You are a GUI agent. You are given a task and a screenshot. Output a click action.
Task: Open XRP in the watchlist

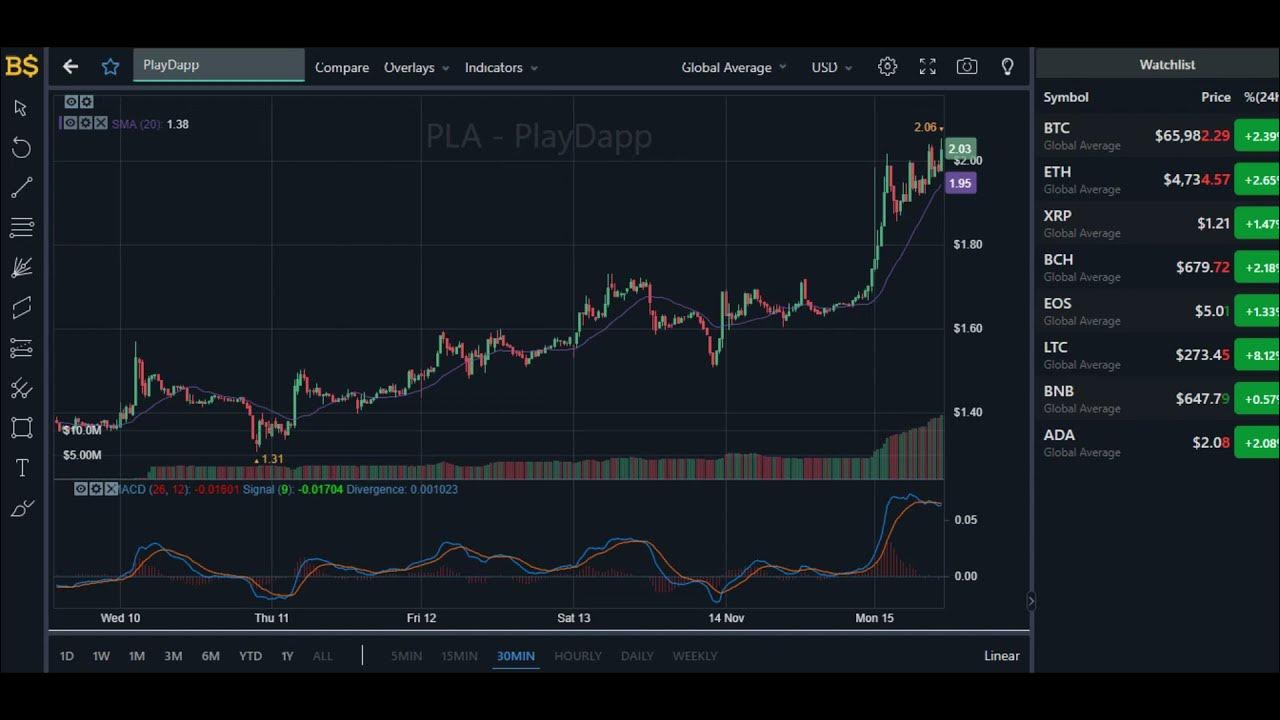[1158, 223]
